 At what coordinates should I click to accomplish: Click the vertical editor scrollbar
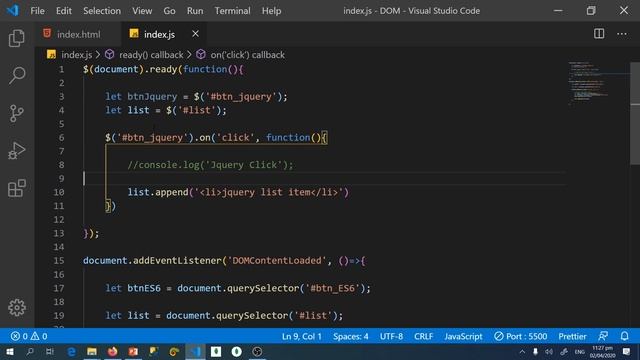tap(635, 113)
